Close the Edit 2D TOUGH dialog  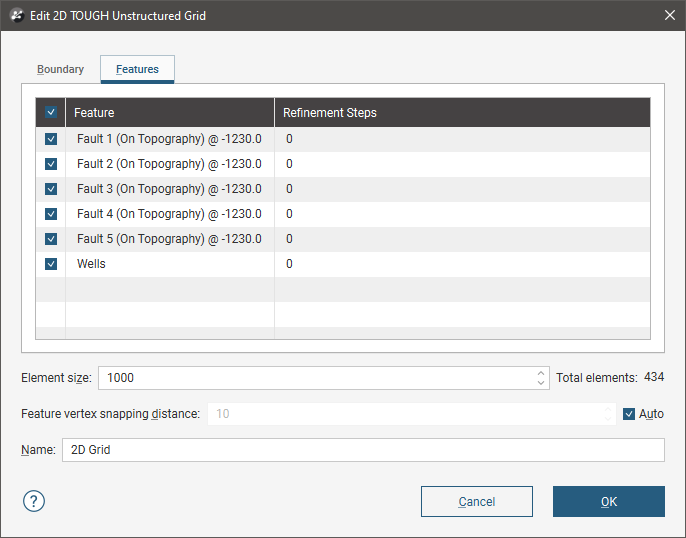point(669,16)
